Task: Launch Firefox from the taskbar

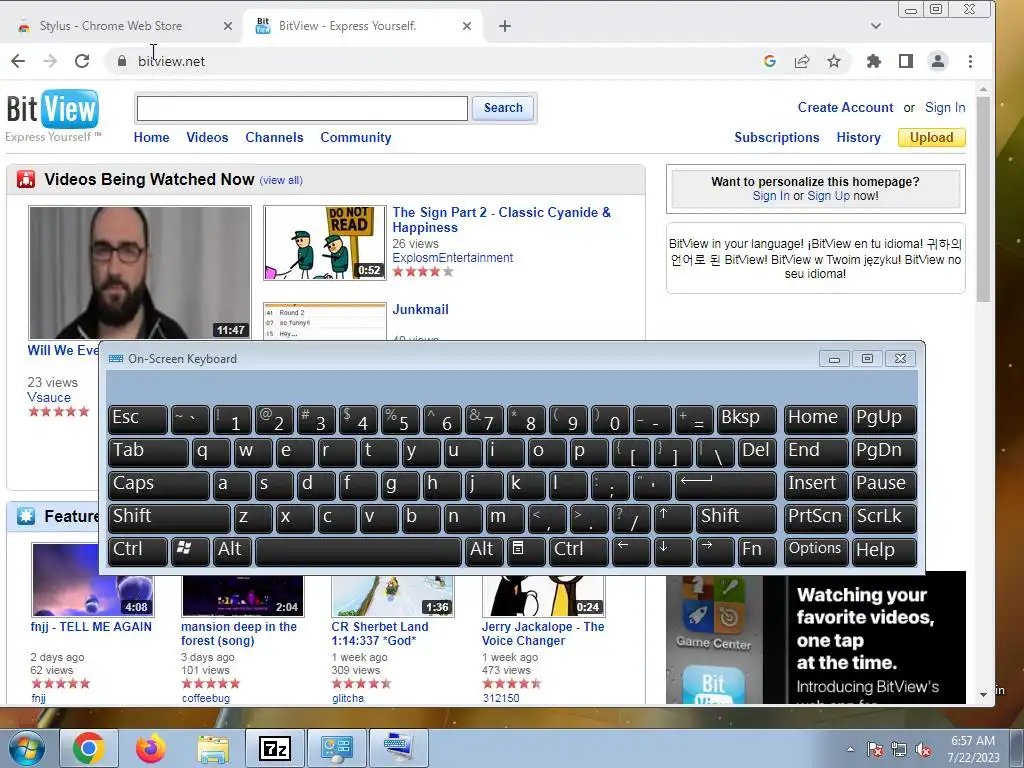Action: point(150,748)
